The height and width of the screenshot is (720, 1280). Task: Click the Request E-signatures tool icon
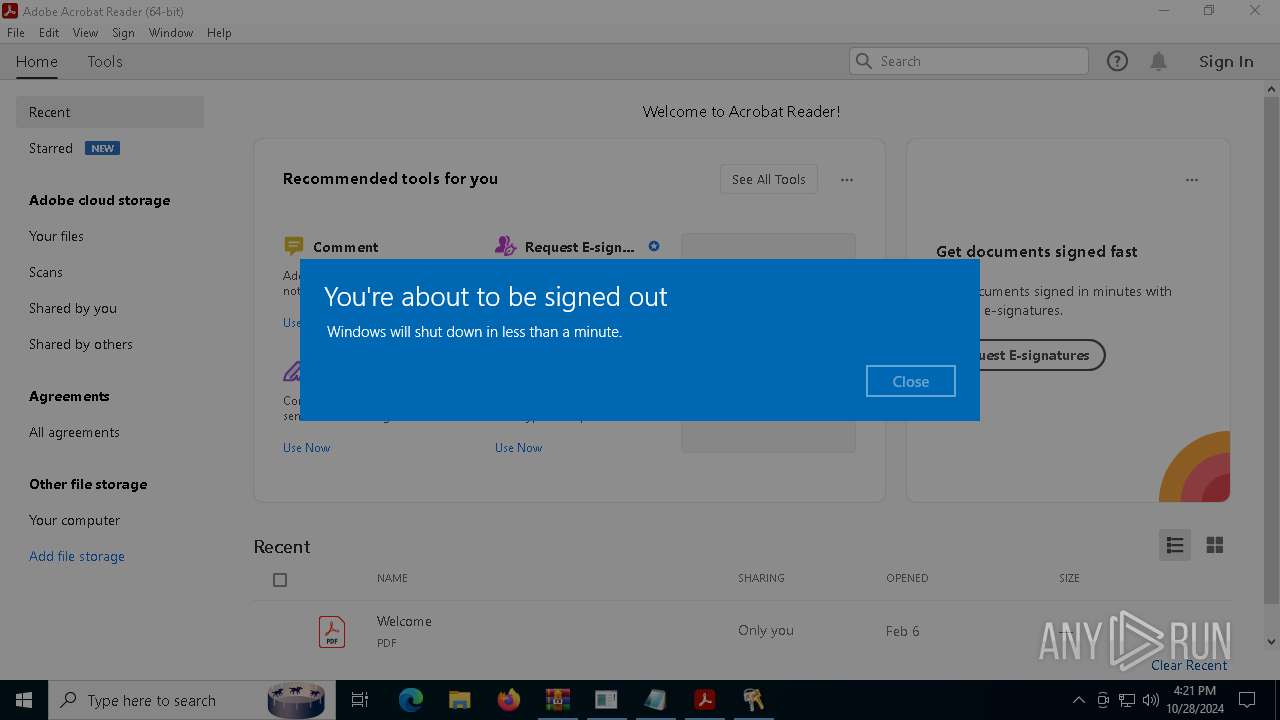click(505, 246)
